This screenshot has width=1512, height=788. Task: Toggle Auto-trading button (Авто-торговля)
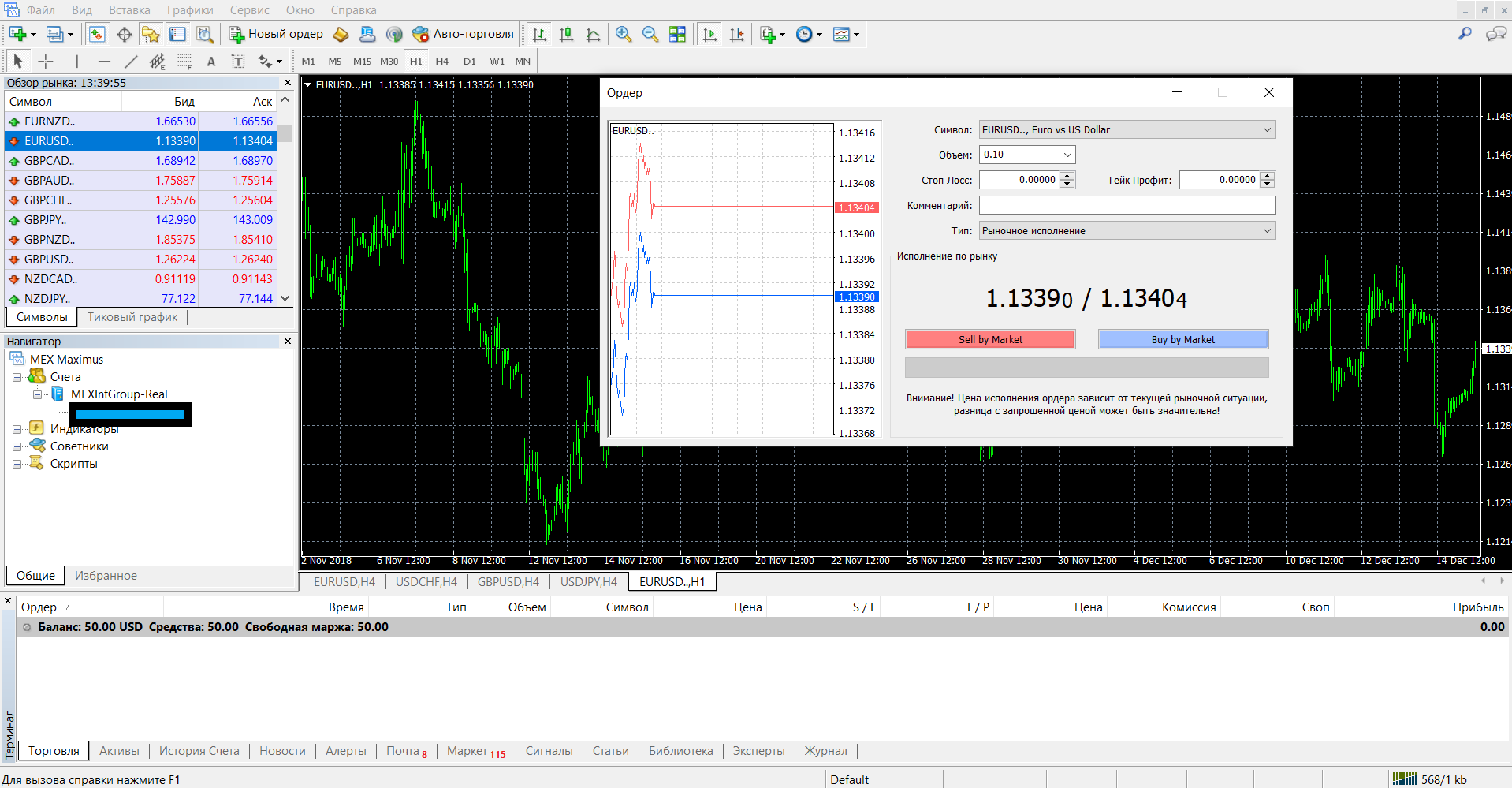pyautogui.click(x=464, y=34)
